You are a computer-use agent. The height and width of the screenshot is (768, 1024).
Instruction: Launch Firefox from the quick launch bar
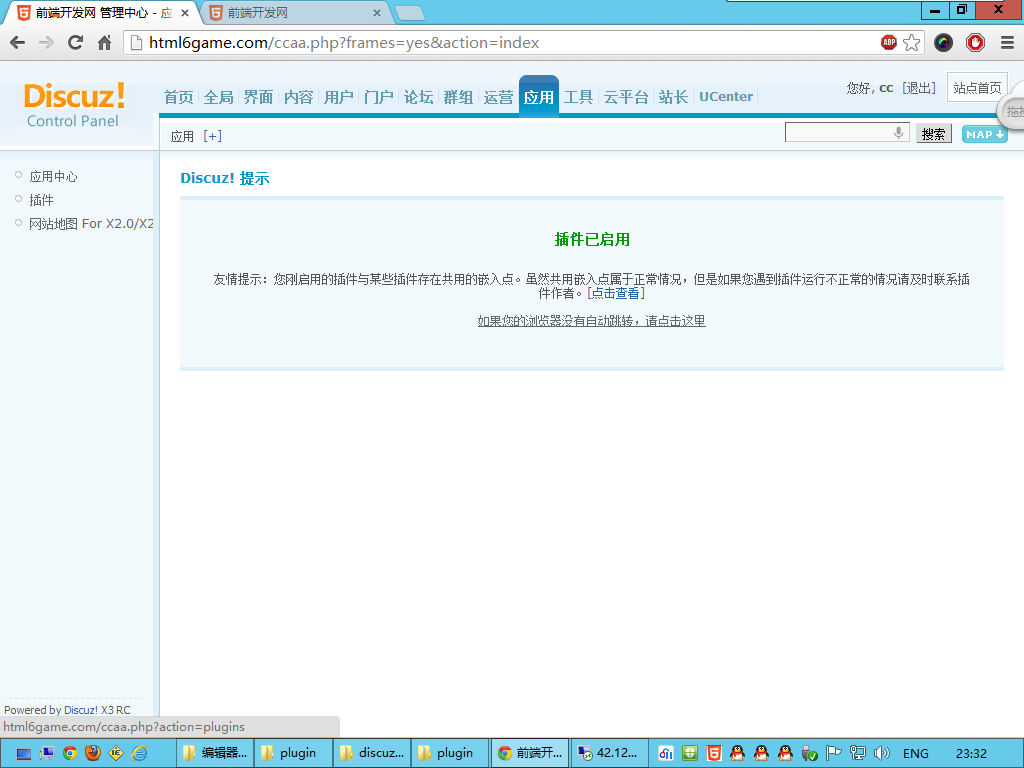point(93,754)
